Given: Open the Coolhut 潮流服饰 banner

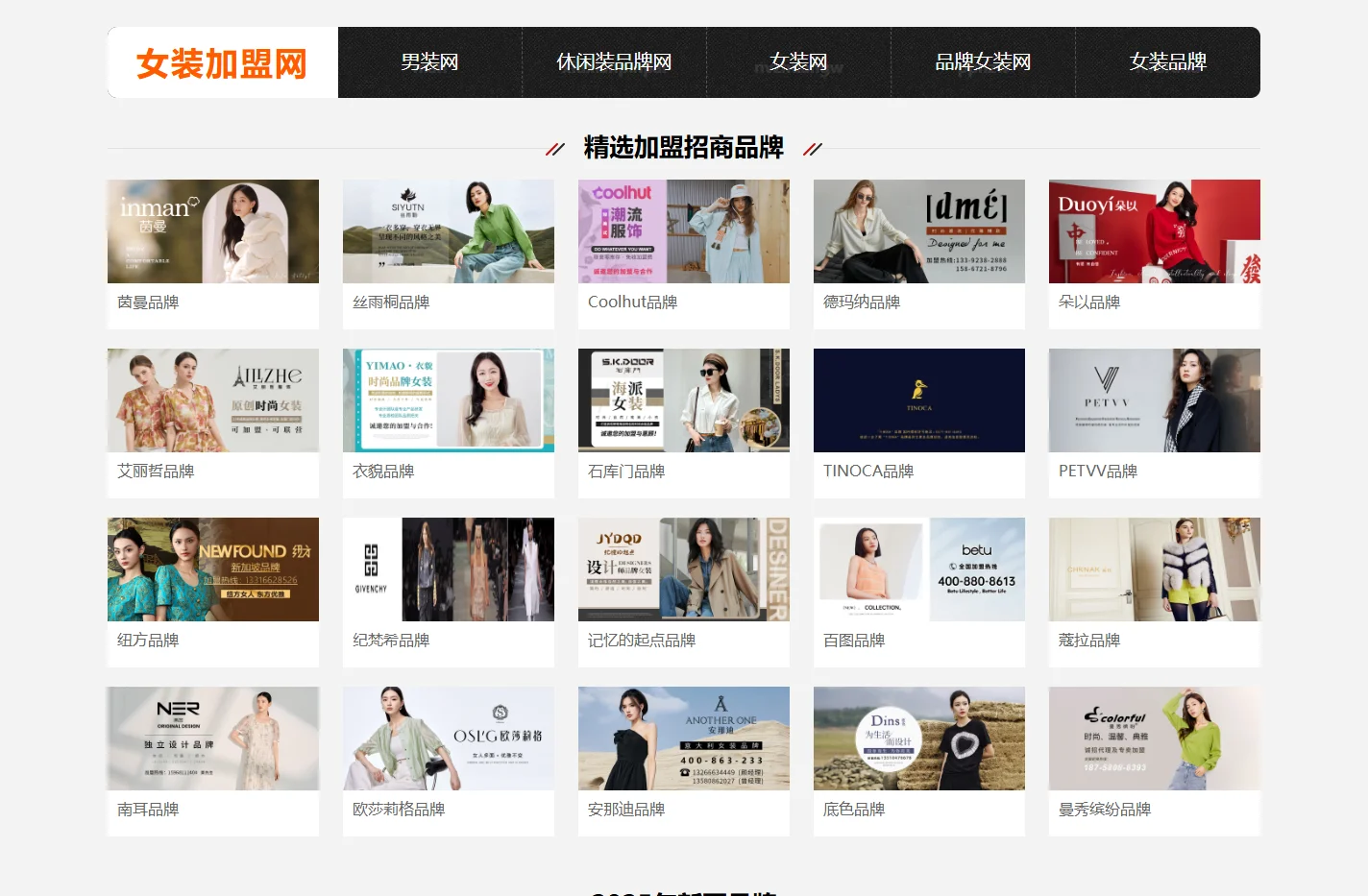Looking at the screenshot, I should click(x=684, y=231).
